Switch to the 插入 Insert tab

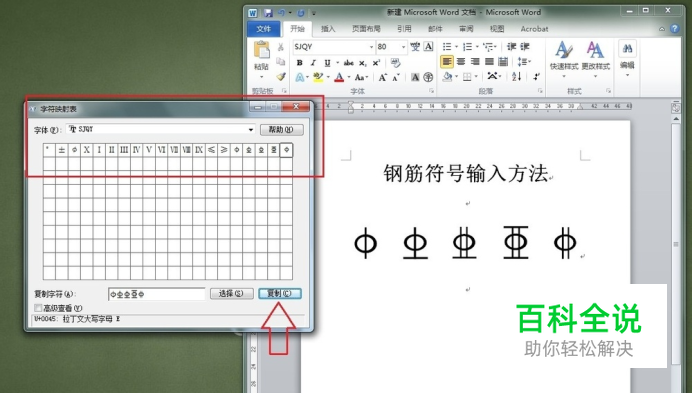(328, 29)
